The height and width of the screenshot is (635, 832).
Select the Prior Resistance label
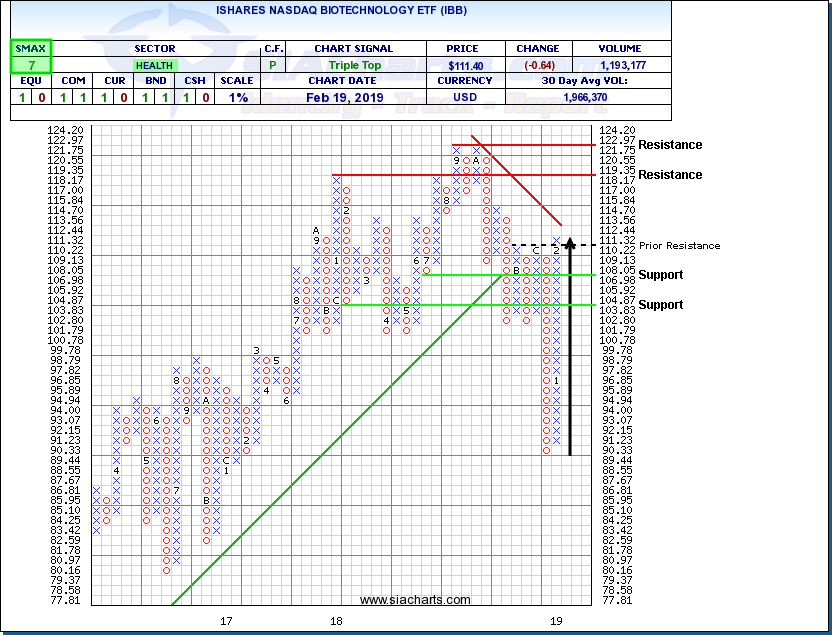pos(680,246)
